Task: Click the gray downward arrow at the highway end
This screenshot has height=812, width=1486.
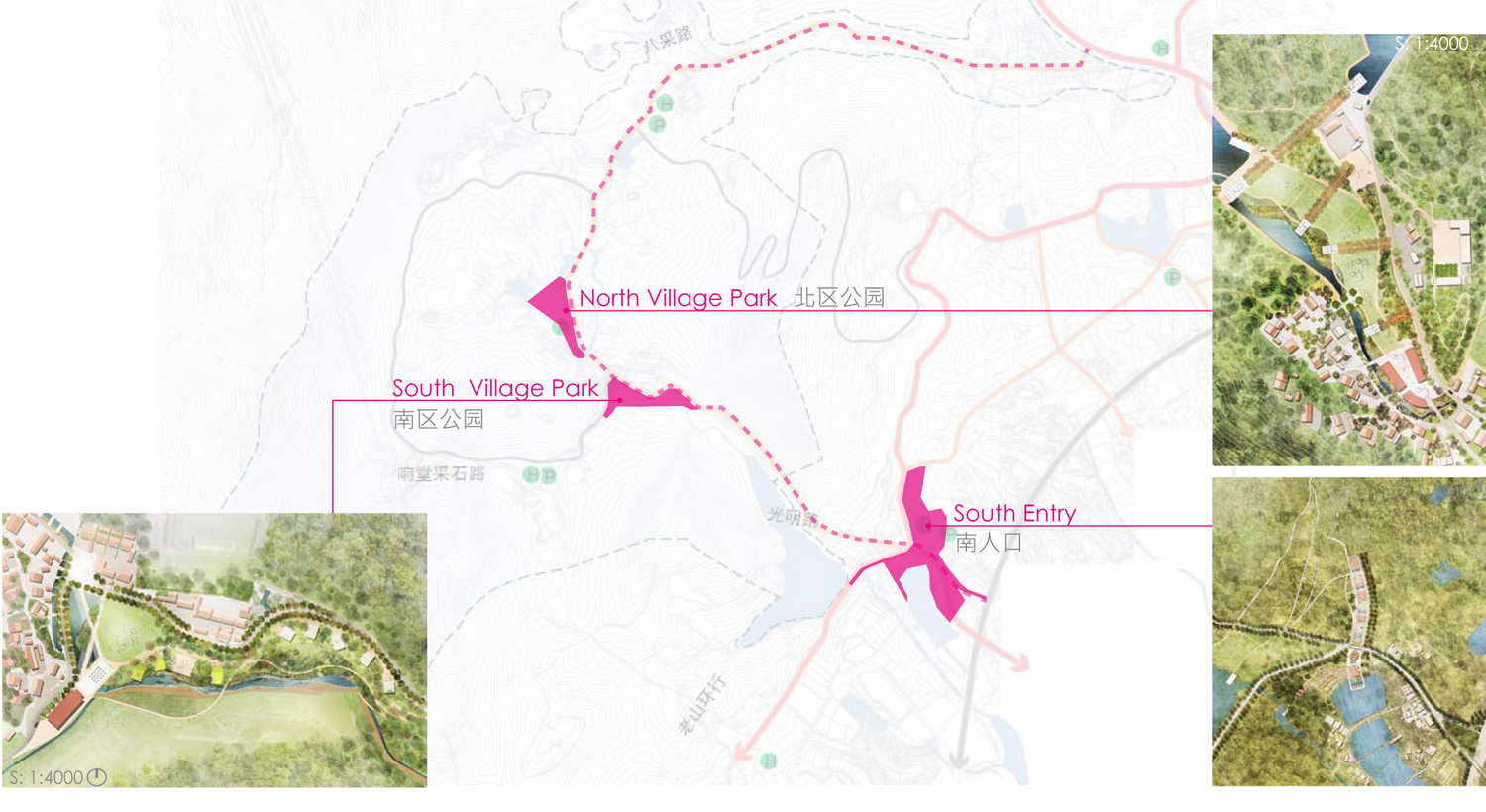Action: [x=958, y=759]
